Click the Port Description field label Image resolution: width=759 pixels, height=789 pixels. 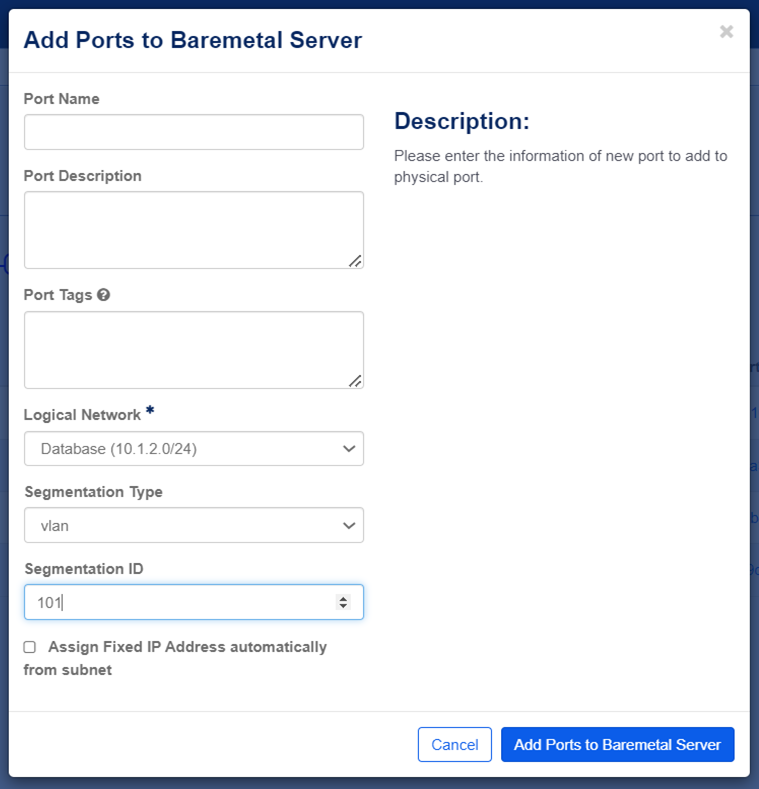(82, 176)
